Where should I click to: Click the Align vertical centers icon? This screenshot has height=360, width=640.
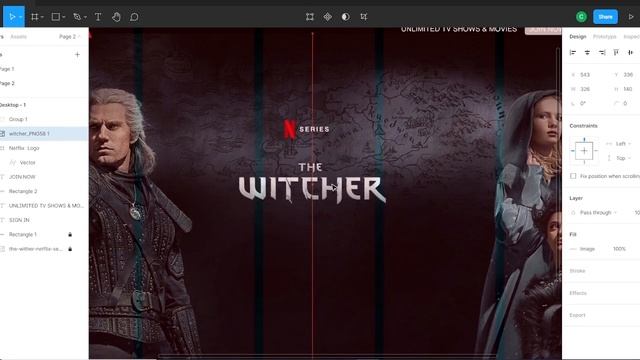point(631,52)
